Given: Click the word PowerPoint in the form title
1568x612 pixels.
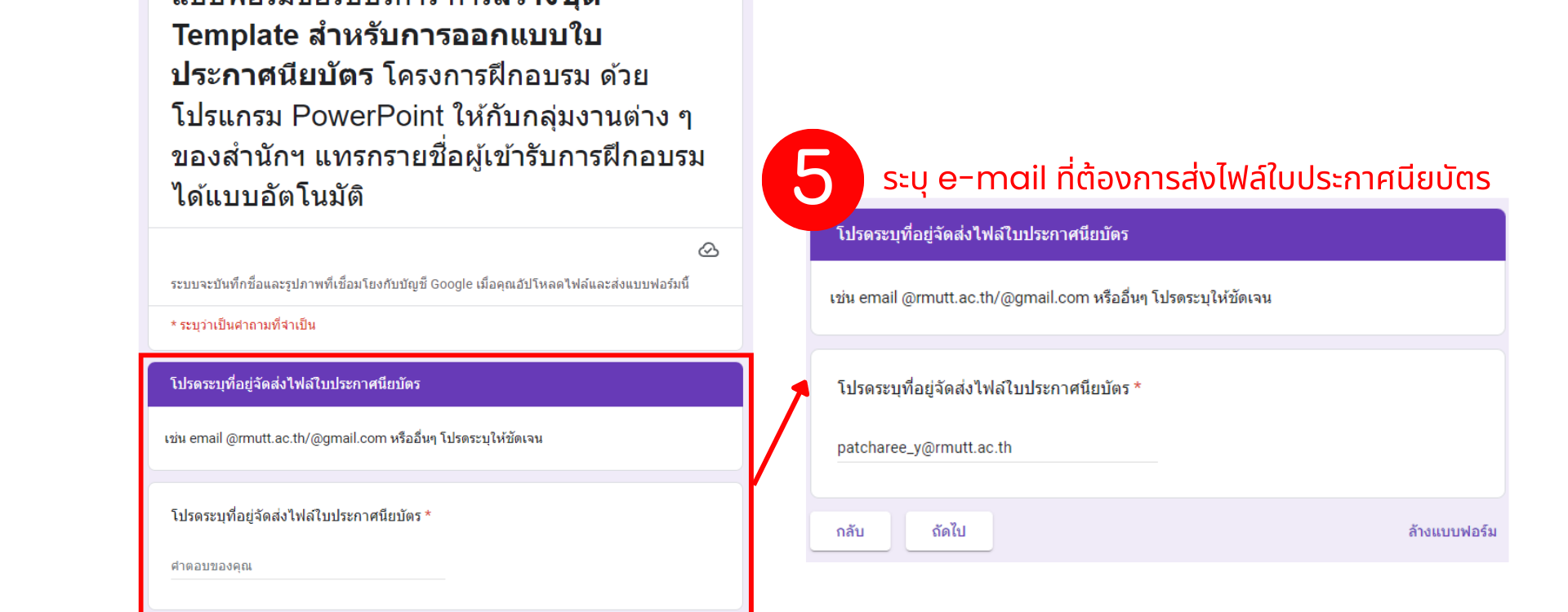Looking at the screenshot, I should pos(368,116).
